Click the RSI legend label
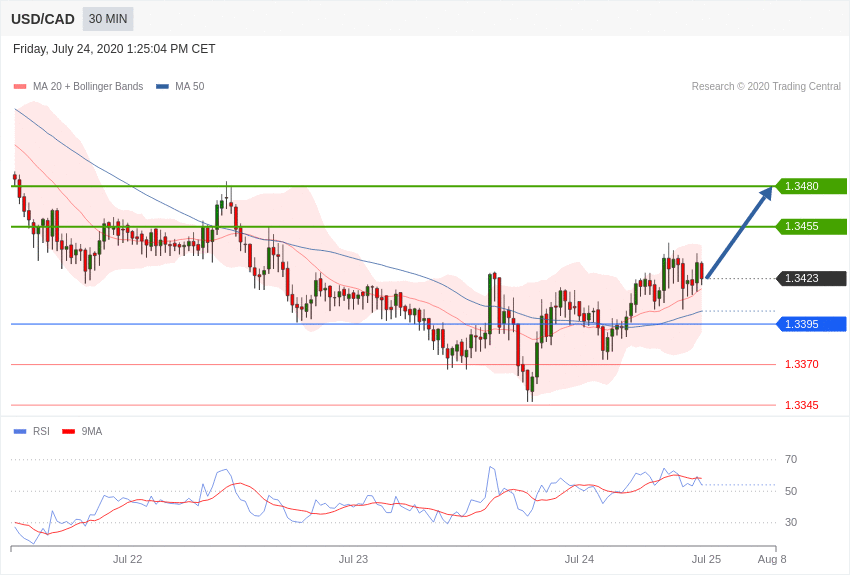 point(41,431)
